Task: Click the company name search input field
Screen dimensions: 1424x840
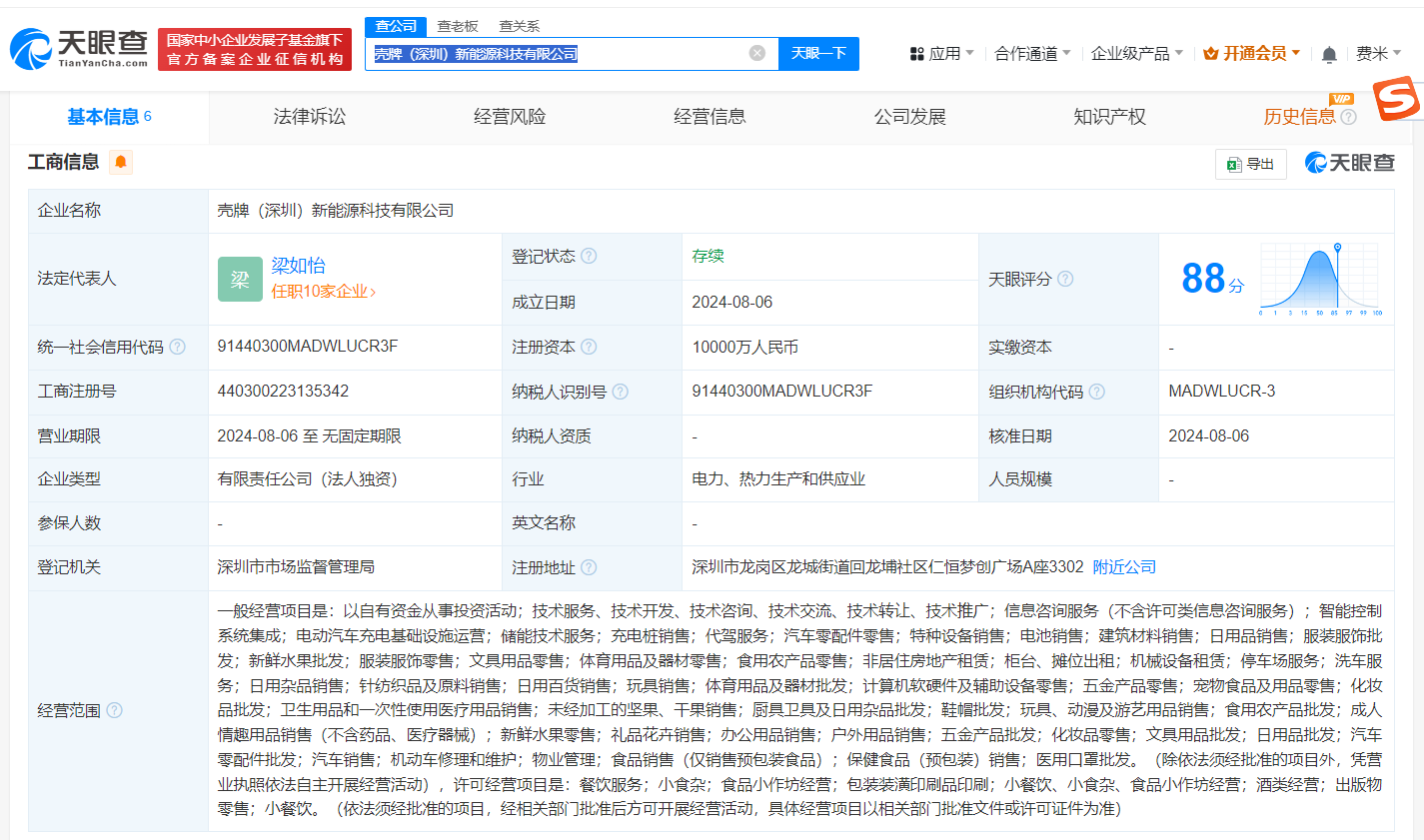Action: pyautogui.click(x=560, y=54)
